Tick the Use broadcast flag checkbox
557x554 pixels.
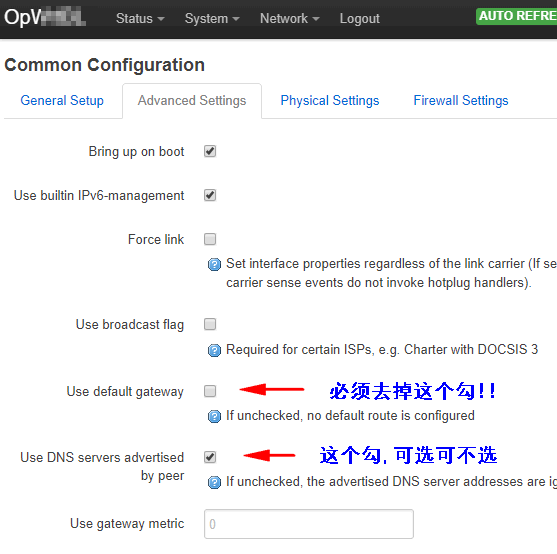(210, 324)
